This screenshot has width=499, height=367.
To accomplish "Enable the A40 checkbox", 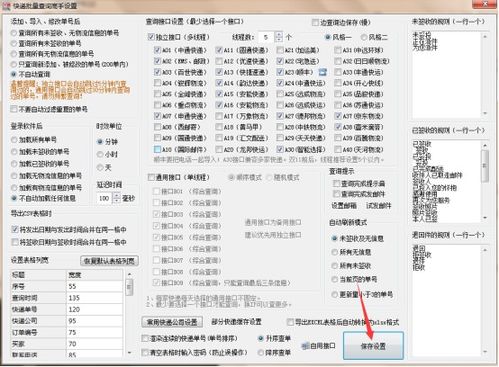I will [x=338, y=149].
